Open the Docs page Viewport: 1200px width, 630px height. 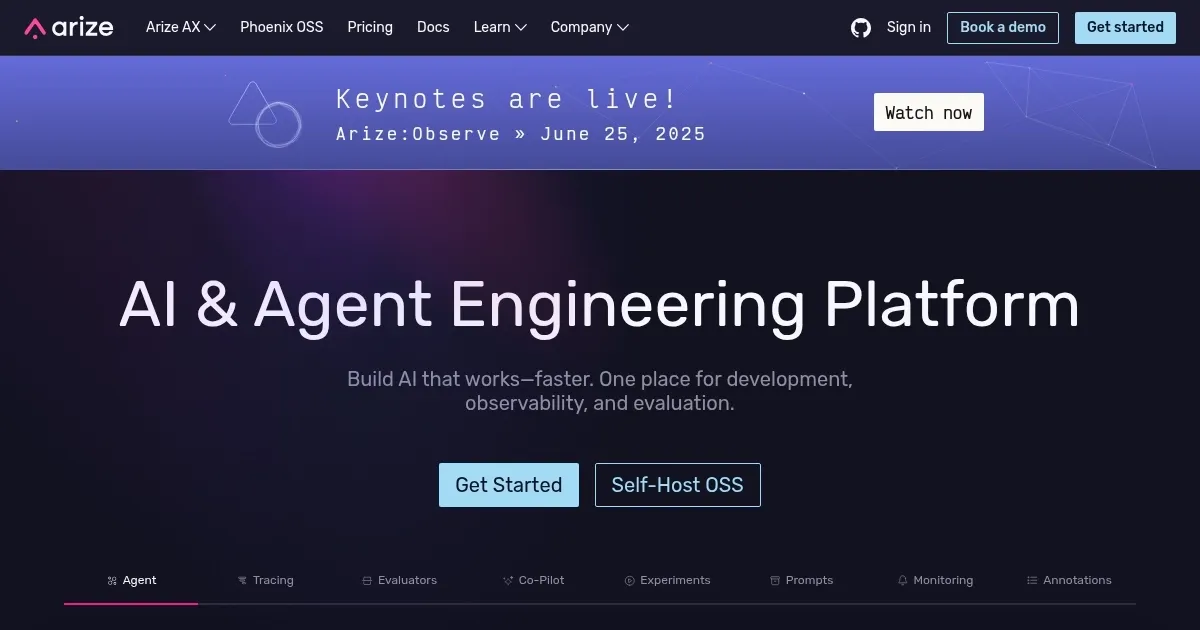tap(433, 27)
